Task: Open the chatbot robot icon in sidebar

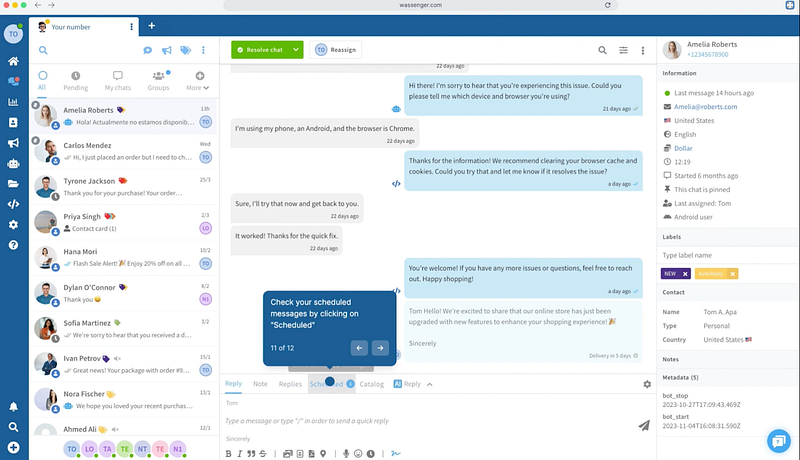Action: click(x=14, y=163)
